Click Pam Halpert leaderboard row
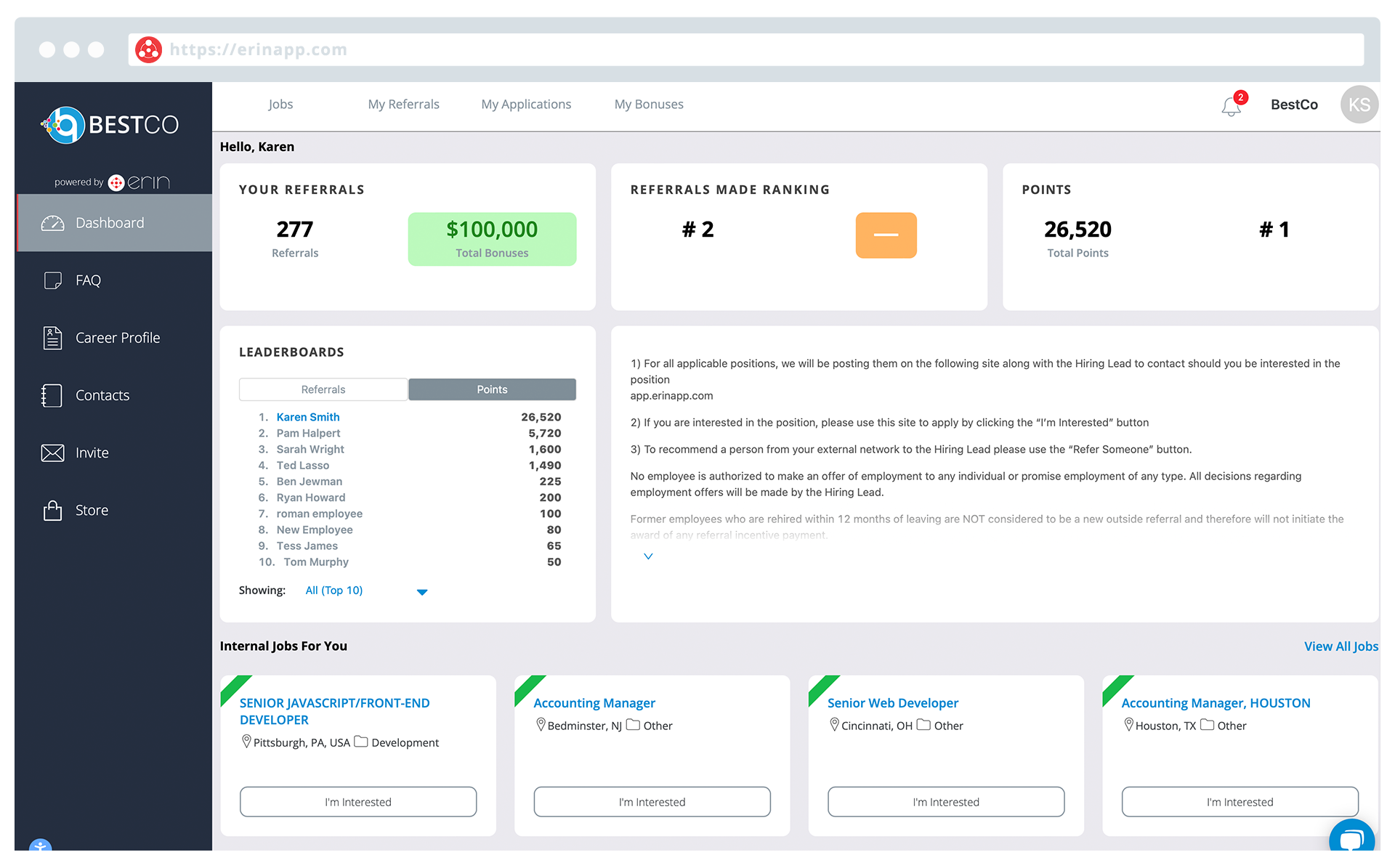 (x=410, y=433)
